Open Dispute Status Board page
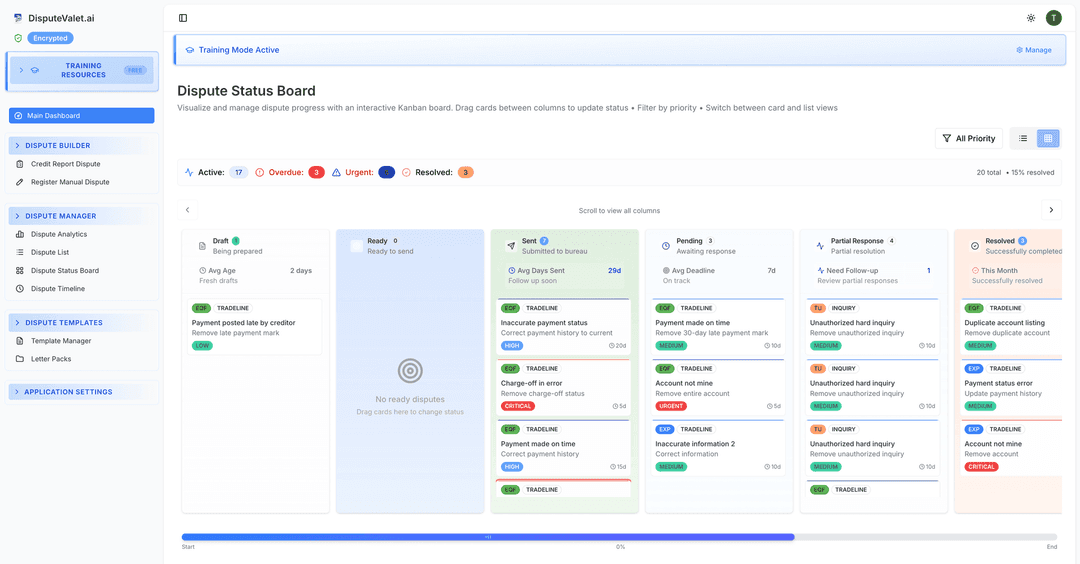 click(64, 271)
